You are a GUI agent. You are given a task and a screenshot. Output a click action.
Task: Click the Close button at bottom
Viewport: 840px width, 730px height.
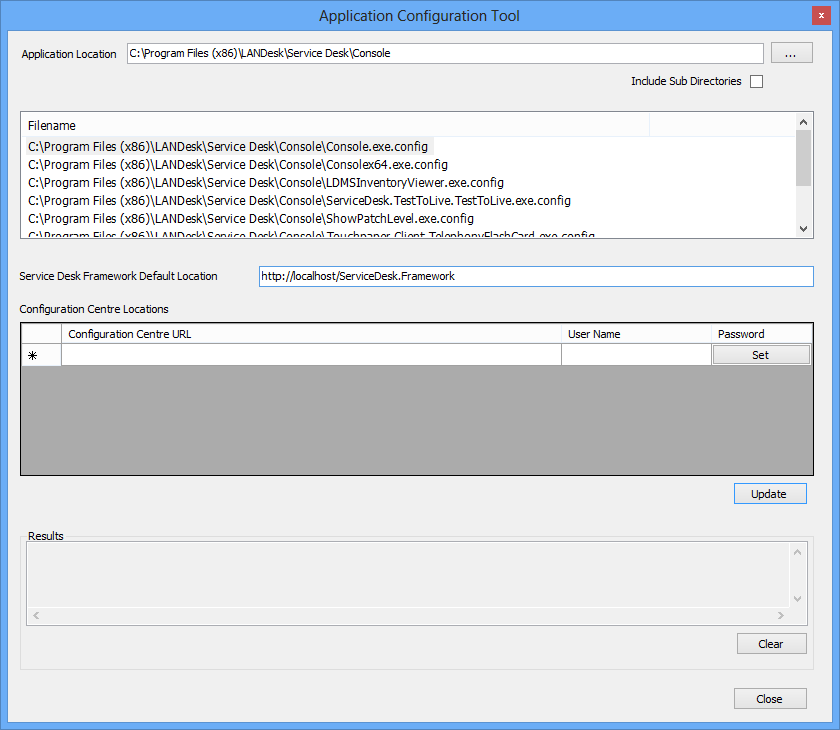click(769, 699)
